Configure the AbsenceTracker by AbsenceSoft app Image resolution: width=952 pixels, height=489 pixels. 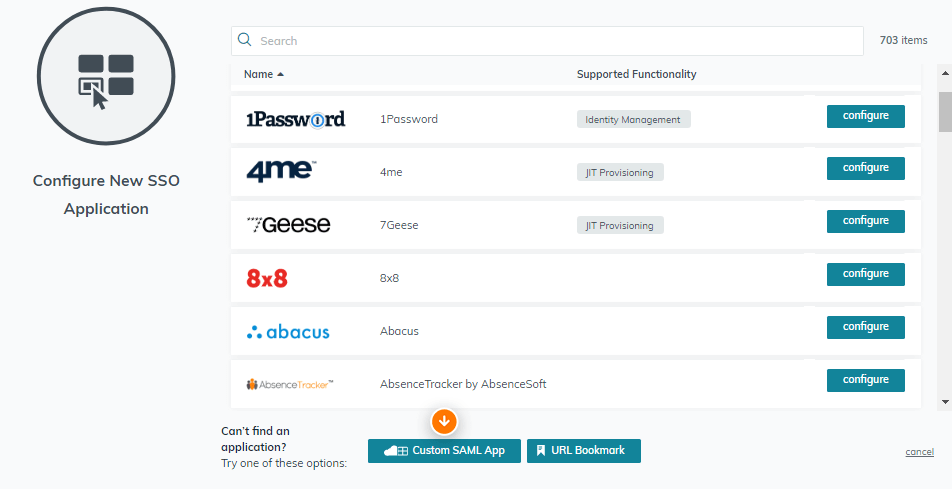click(866, 380)
